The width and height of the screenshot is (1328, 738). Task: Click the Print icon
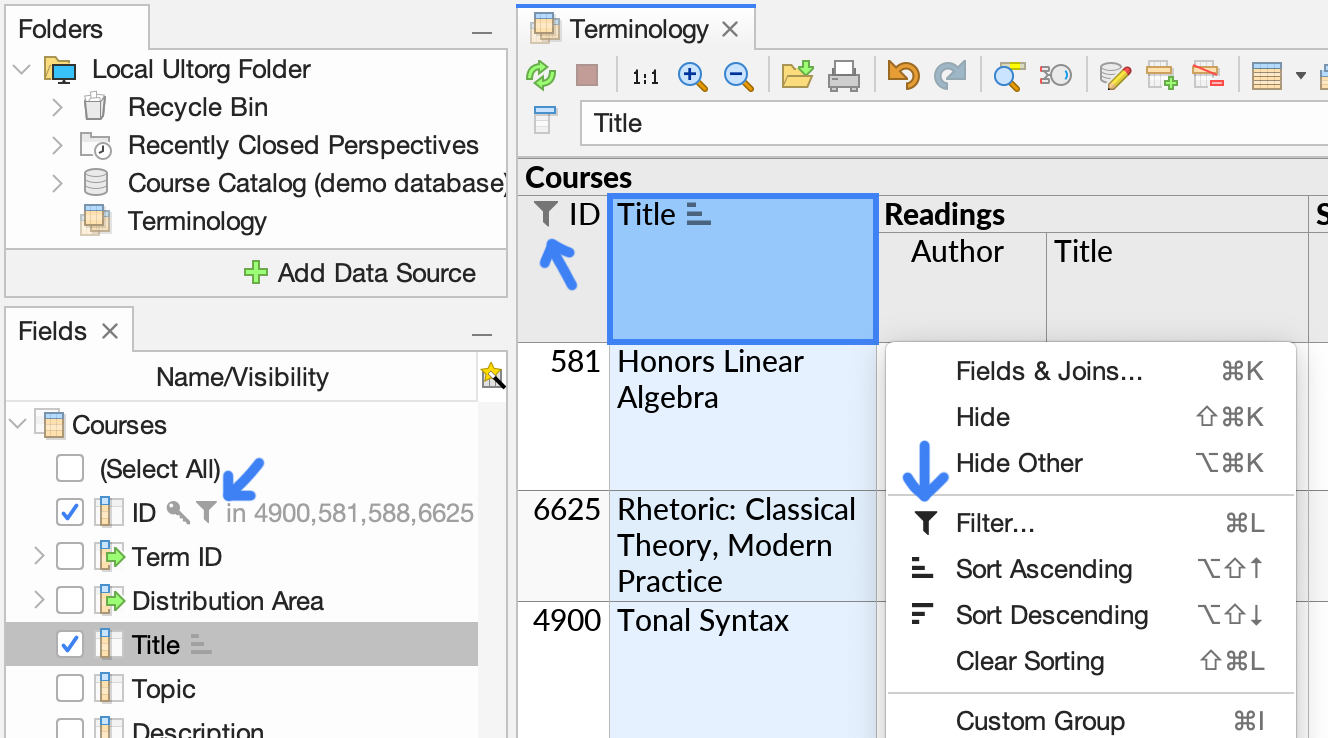[x=845, y=74]
